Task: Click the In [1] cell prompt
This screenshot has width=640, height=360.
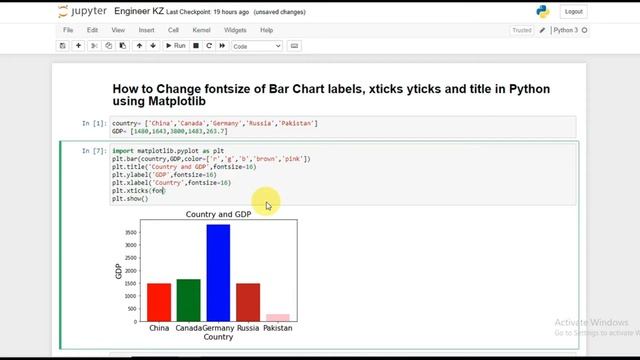Action: tap(94, 123)
